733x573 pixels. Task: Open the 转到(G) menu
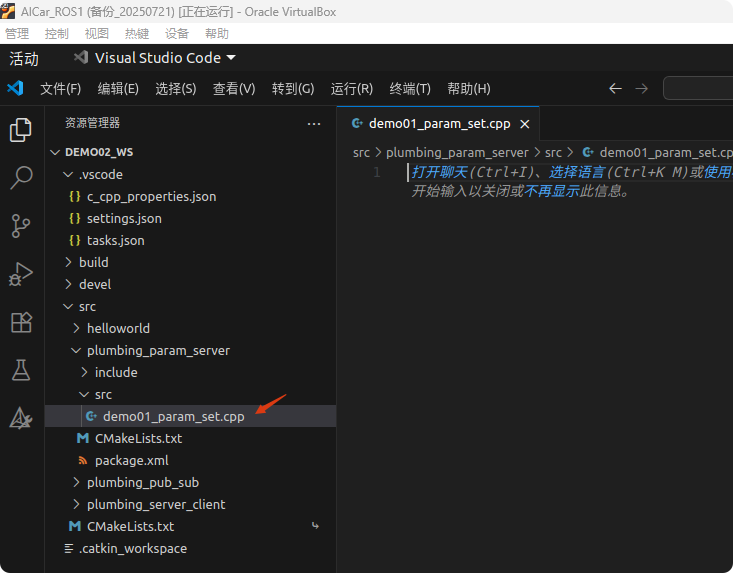pos(293,88)
